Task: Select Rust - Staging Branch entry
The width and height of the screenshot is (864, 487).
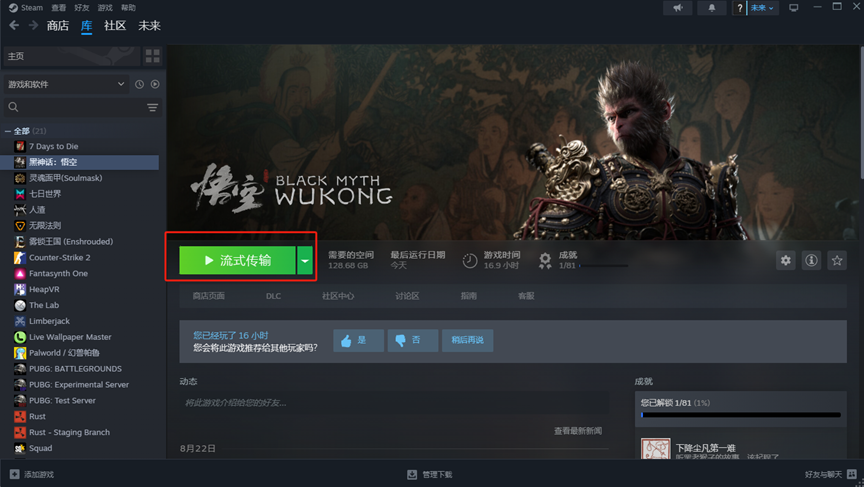Action: (69, 432)
